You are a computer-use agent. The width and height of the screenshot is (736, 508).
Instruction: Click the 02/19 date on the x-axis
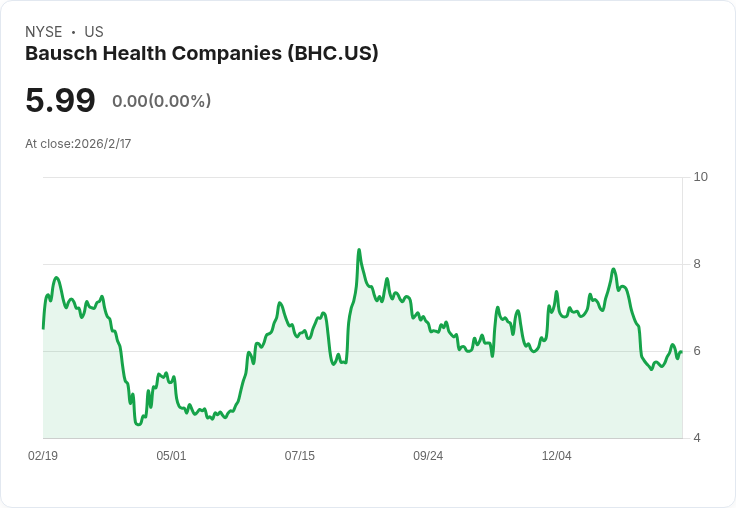(43, 456)
